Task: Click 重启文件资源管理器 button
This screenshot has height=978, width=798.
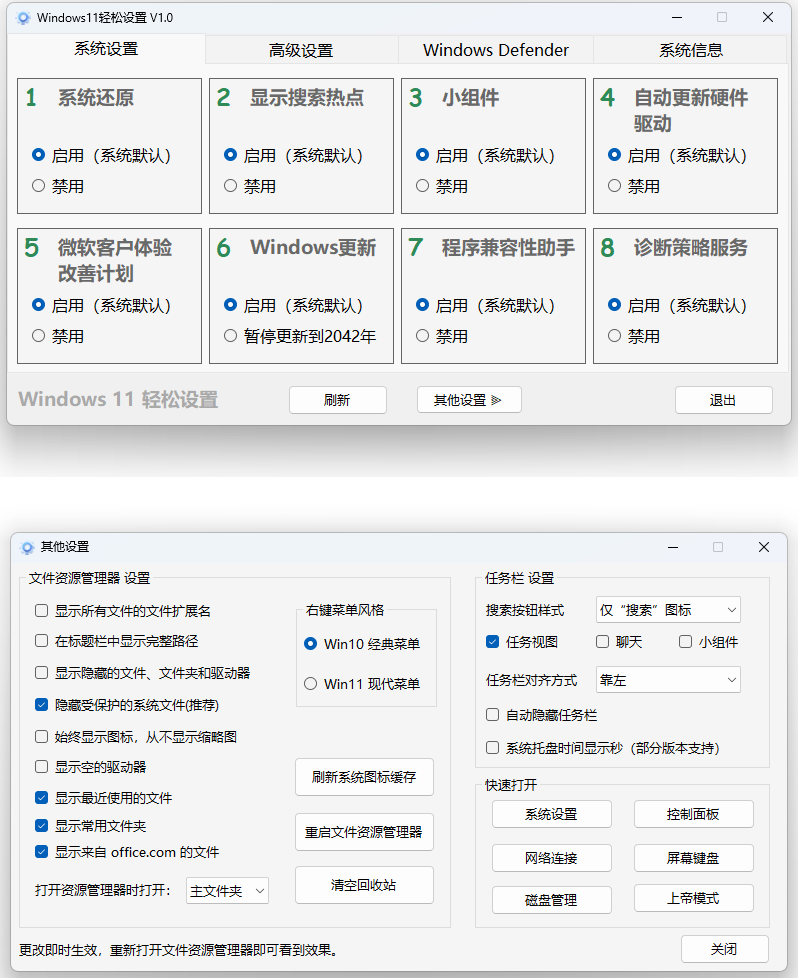Action: coord(364,832)
